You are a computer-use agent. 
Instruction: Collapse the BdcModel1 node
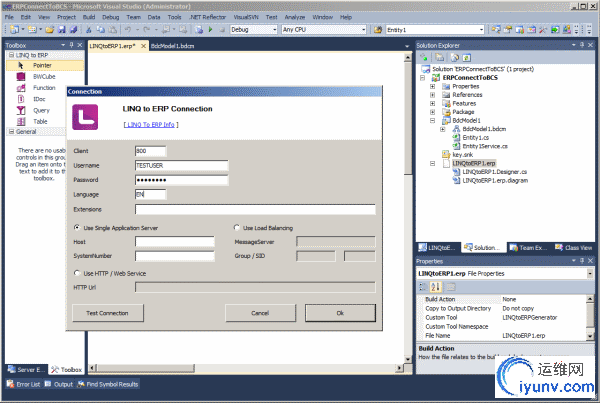pyautogui.click(x=432, y=120)
